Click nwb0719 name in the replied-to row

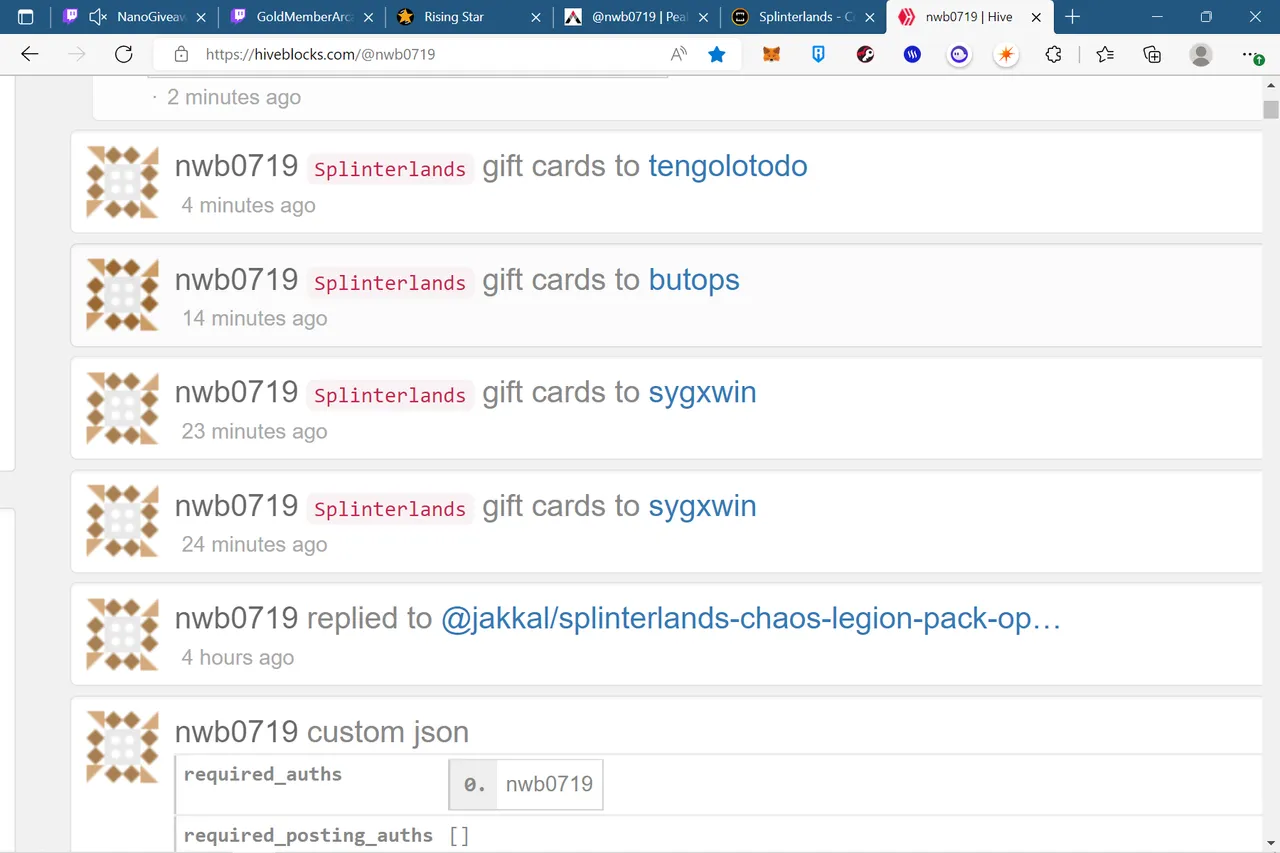click(x=236, y=619)
